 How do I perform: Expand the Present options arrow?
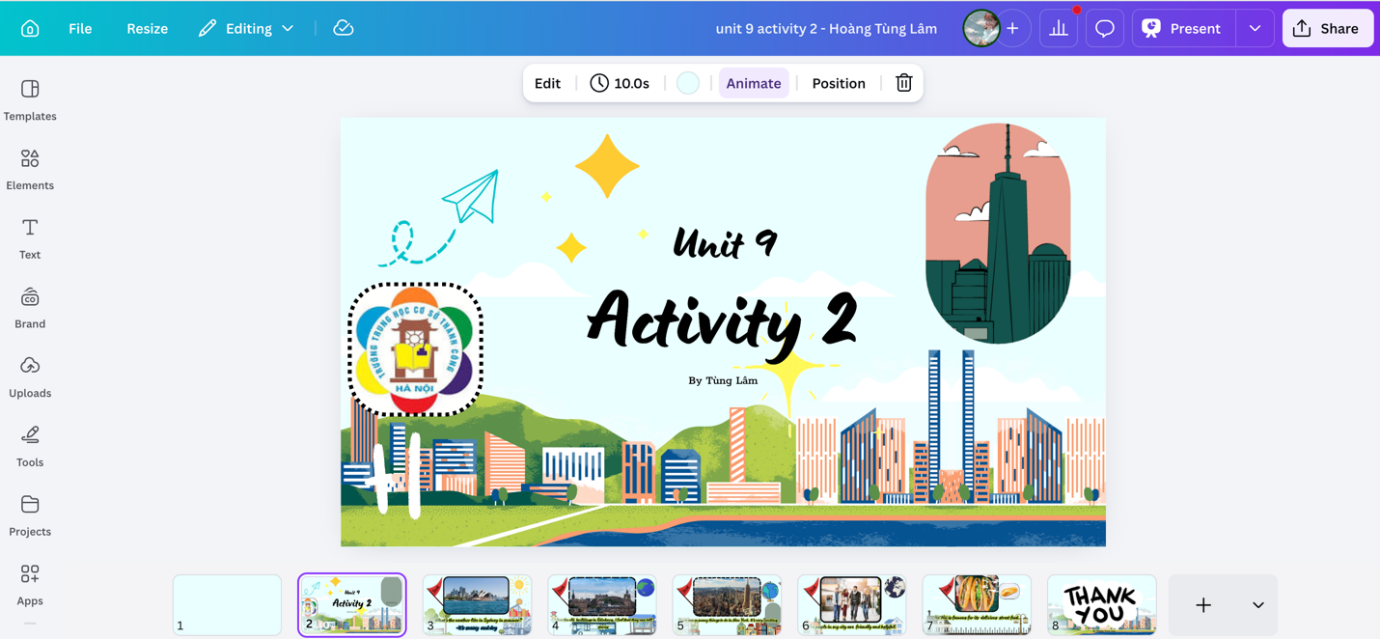[1255, 28]
